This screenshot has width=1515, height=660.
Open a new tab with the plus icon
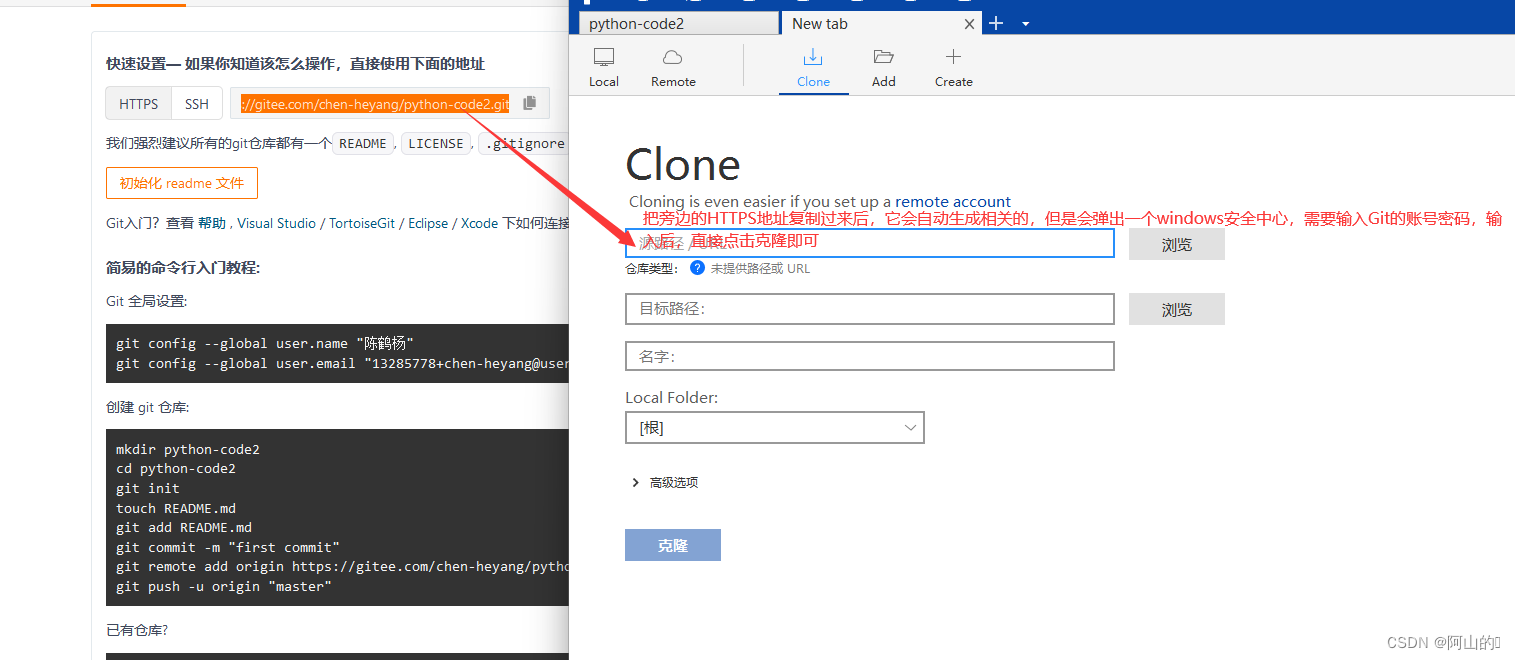pos(995,22)
